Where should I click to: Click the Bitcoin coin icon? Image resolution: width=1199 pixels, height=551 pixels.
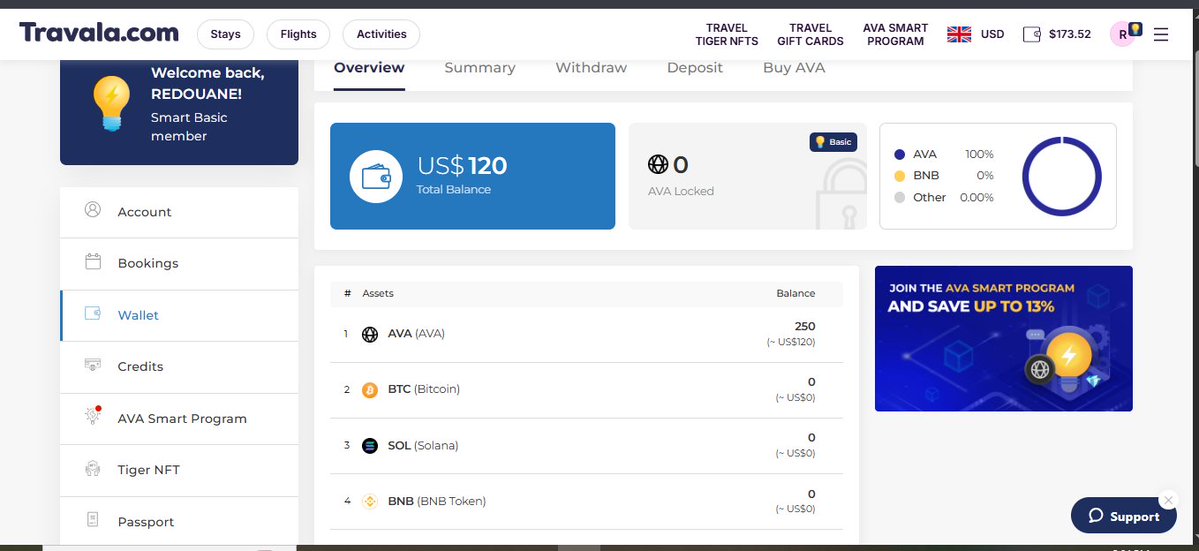coord(370,390)
